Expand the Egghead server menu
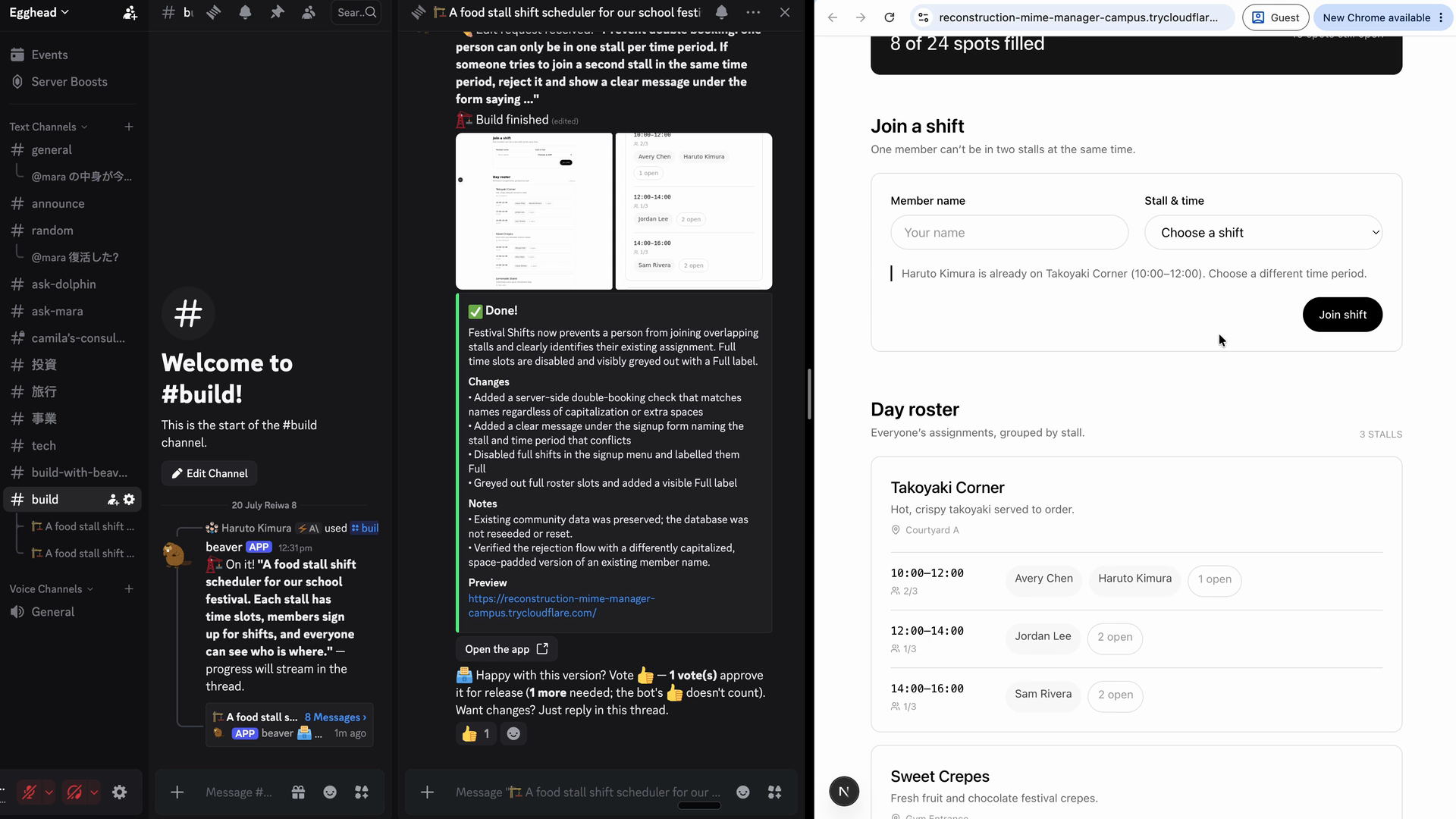This screenshot has height=819, width=1456. point(39,12)
